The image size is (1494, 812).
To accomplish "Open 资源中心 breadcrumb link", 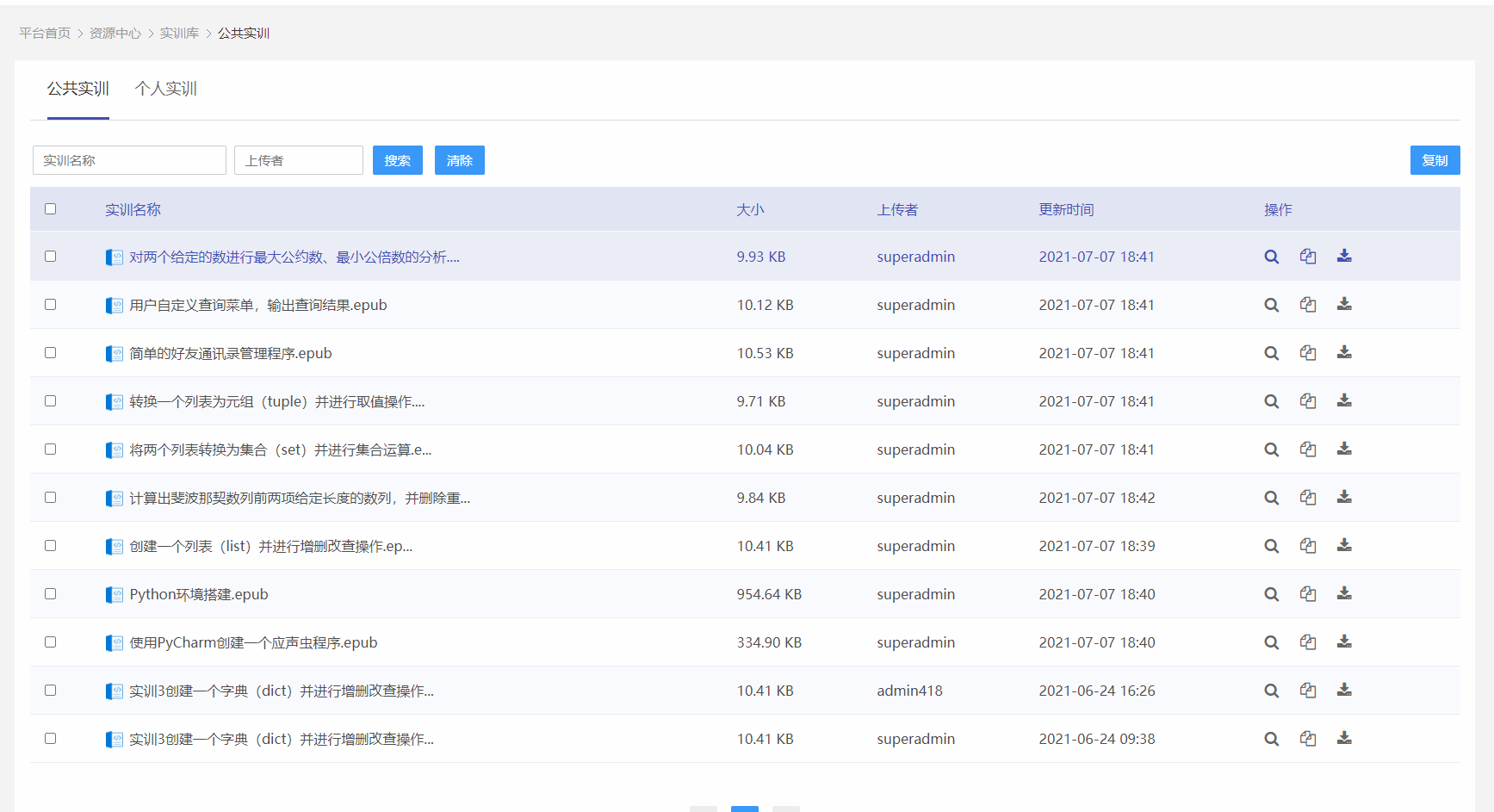I will pos(115,33).
